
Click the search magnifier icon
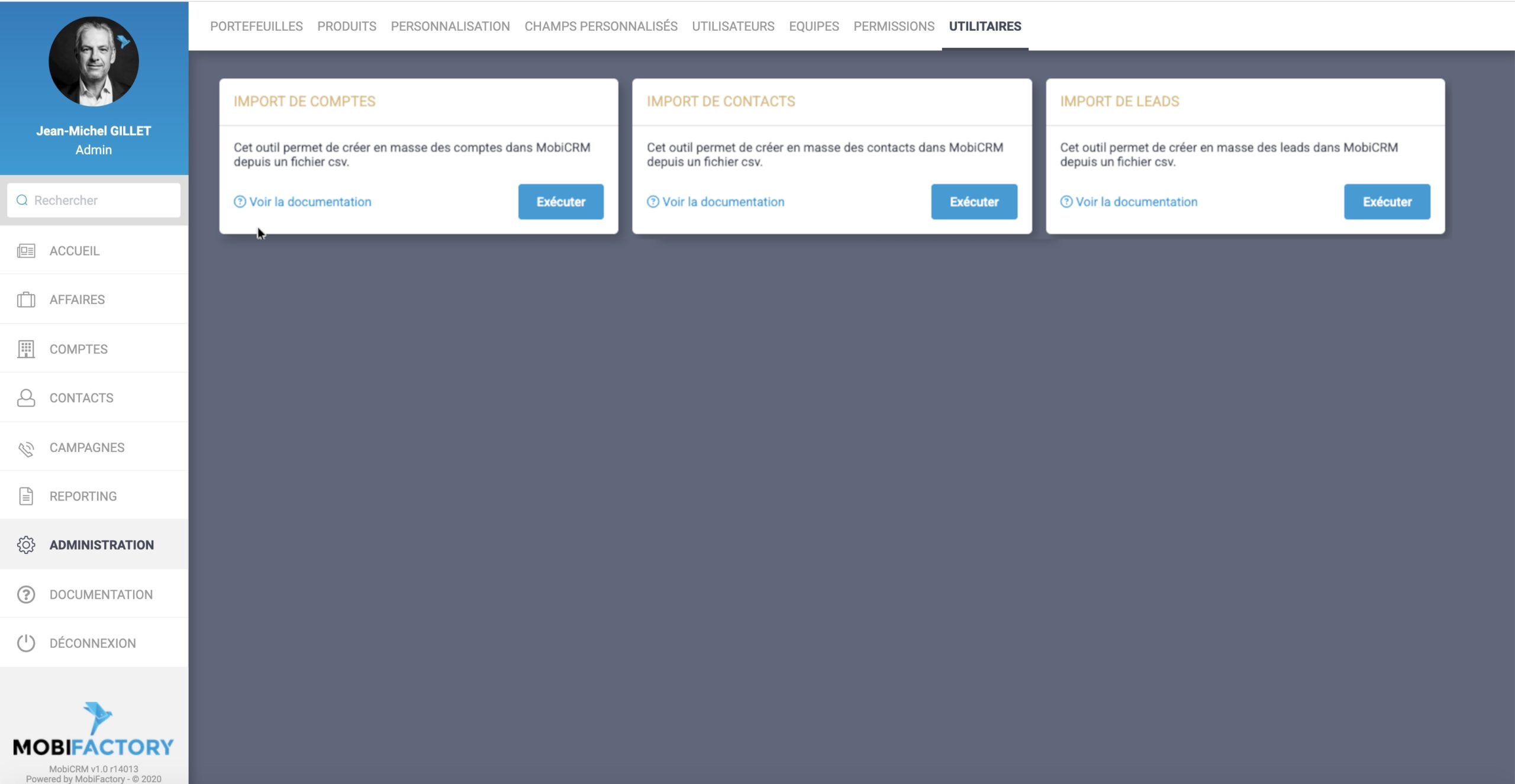(22, 200)
